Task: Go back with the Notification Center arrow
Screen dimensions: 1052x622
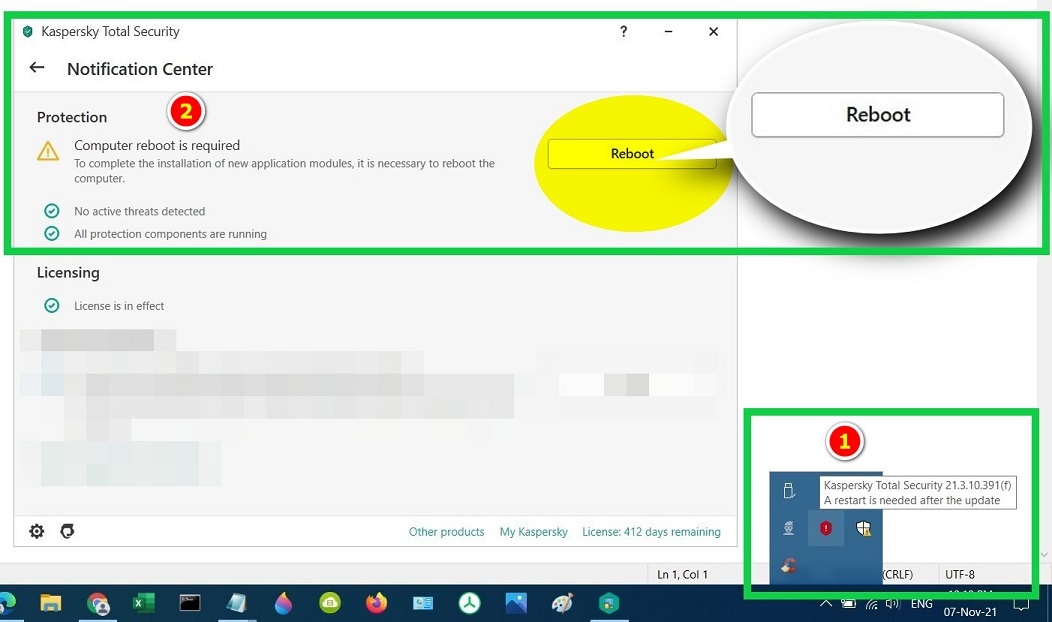Action: [37, 67]
